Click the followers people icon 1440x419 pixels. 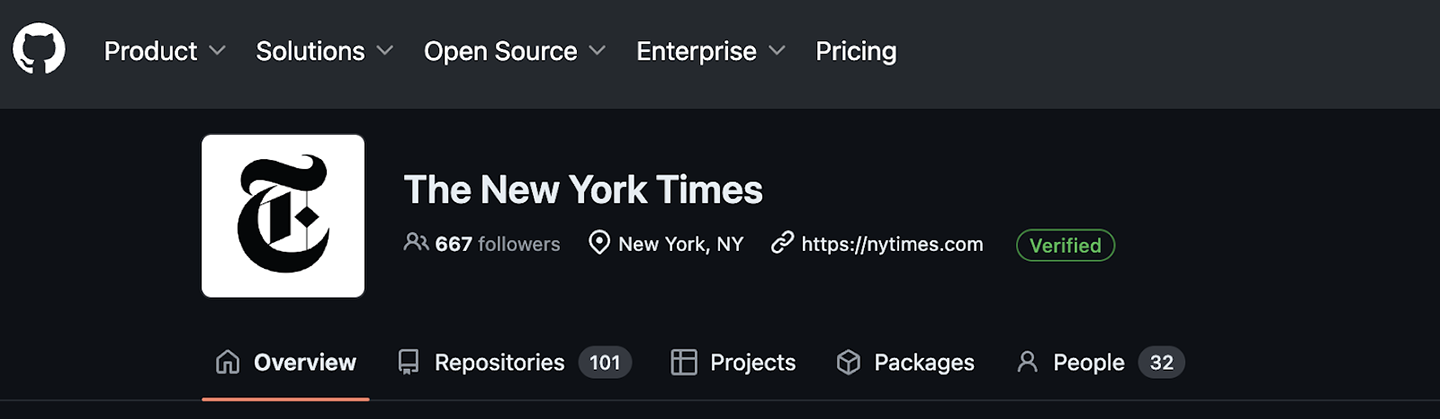pos(416,243)
